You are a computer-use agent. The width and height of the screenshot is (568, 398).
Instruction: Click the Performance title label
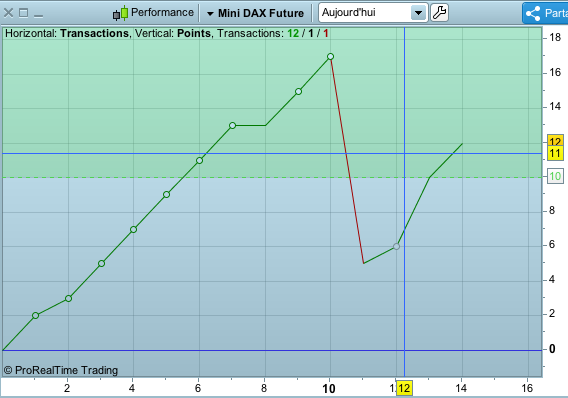tap(162, 12)
